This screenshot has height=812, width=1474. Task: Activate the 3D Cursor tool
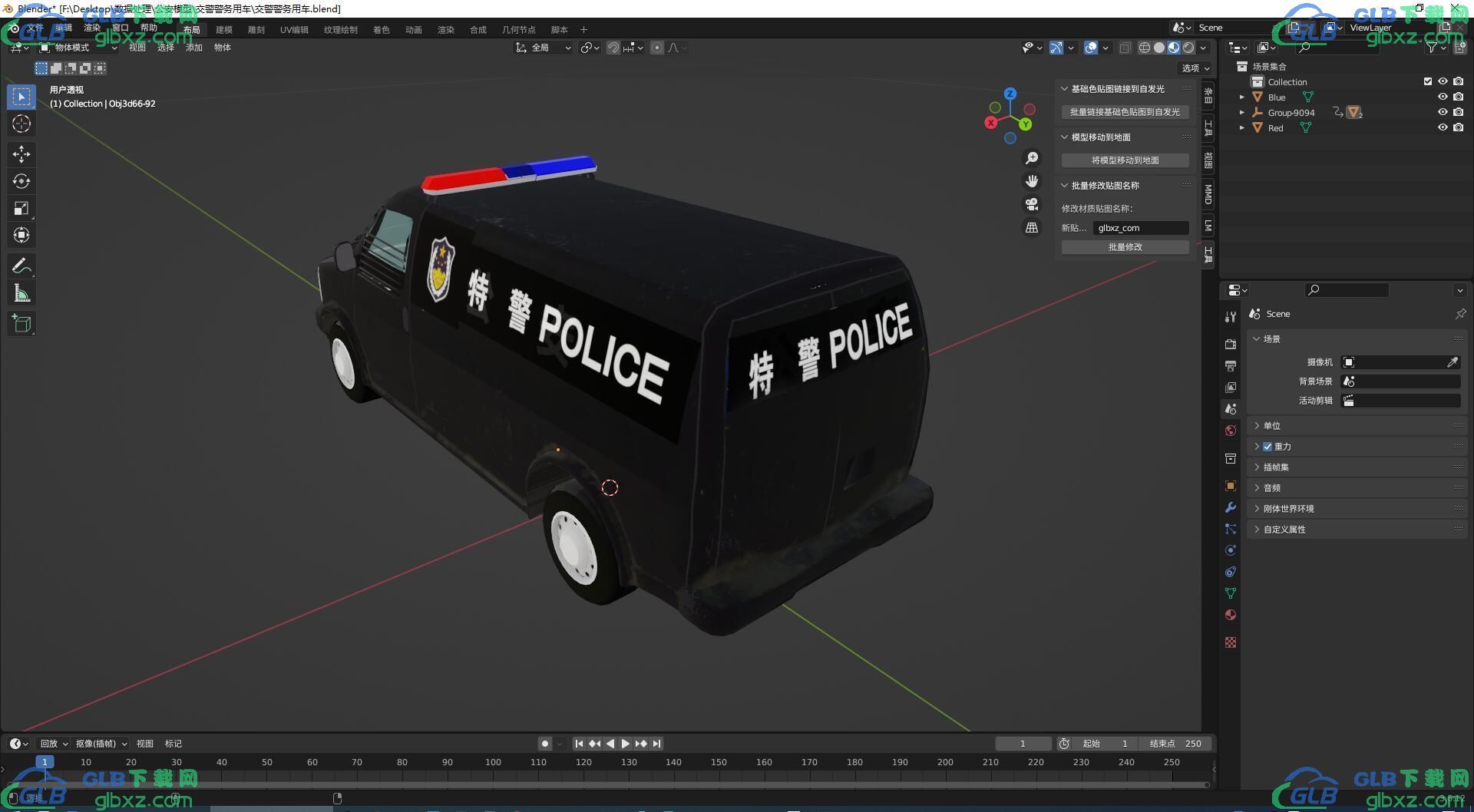click(21, 124)
